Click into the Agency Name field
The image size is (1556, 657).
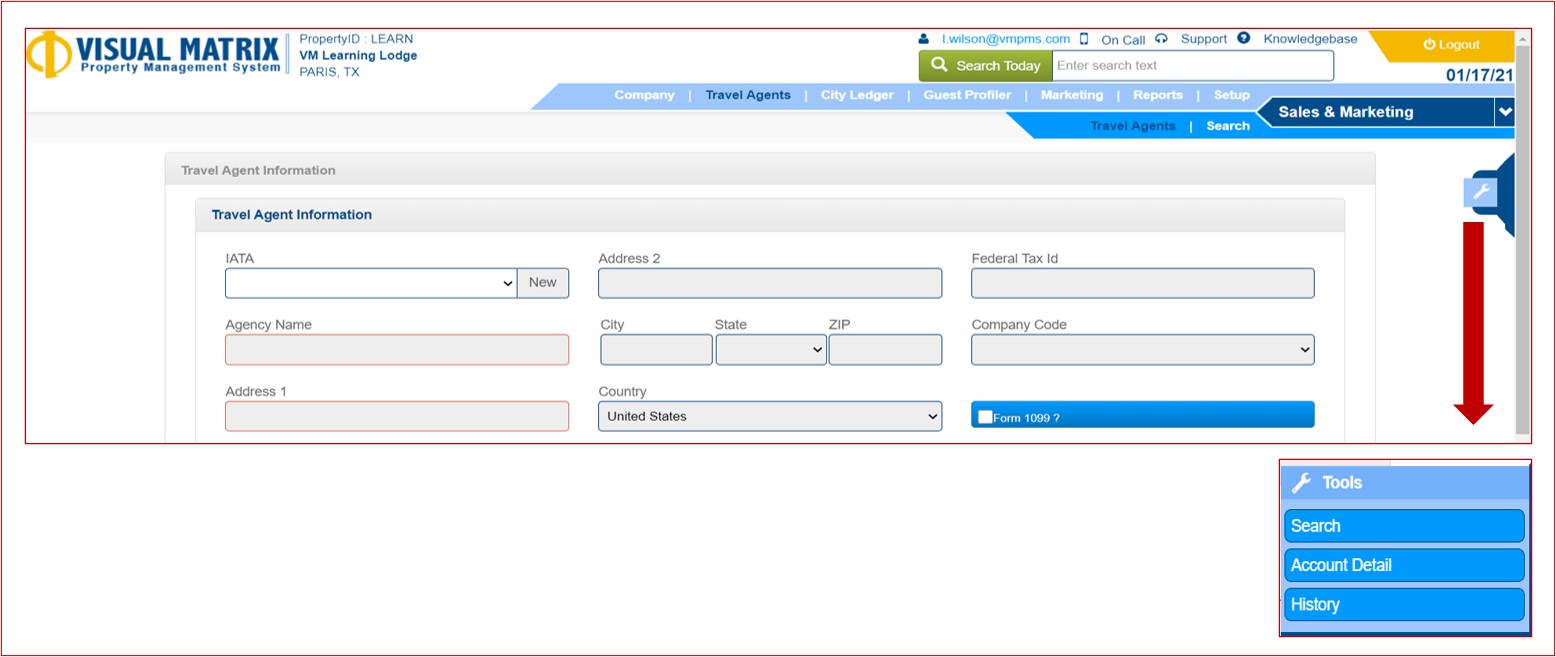396,350
